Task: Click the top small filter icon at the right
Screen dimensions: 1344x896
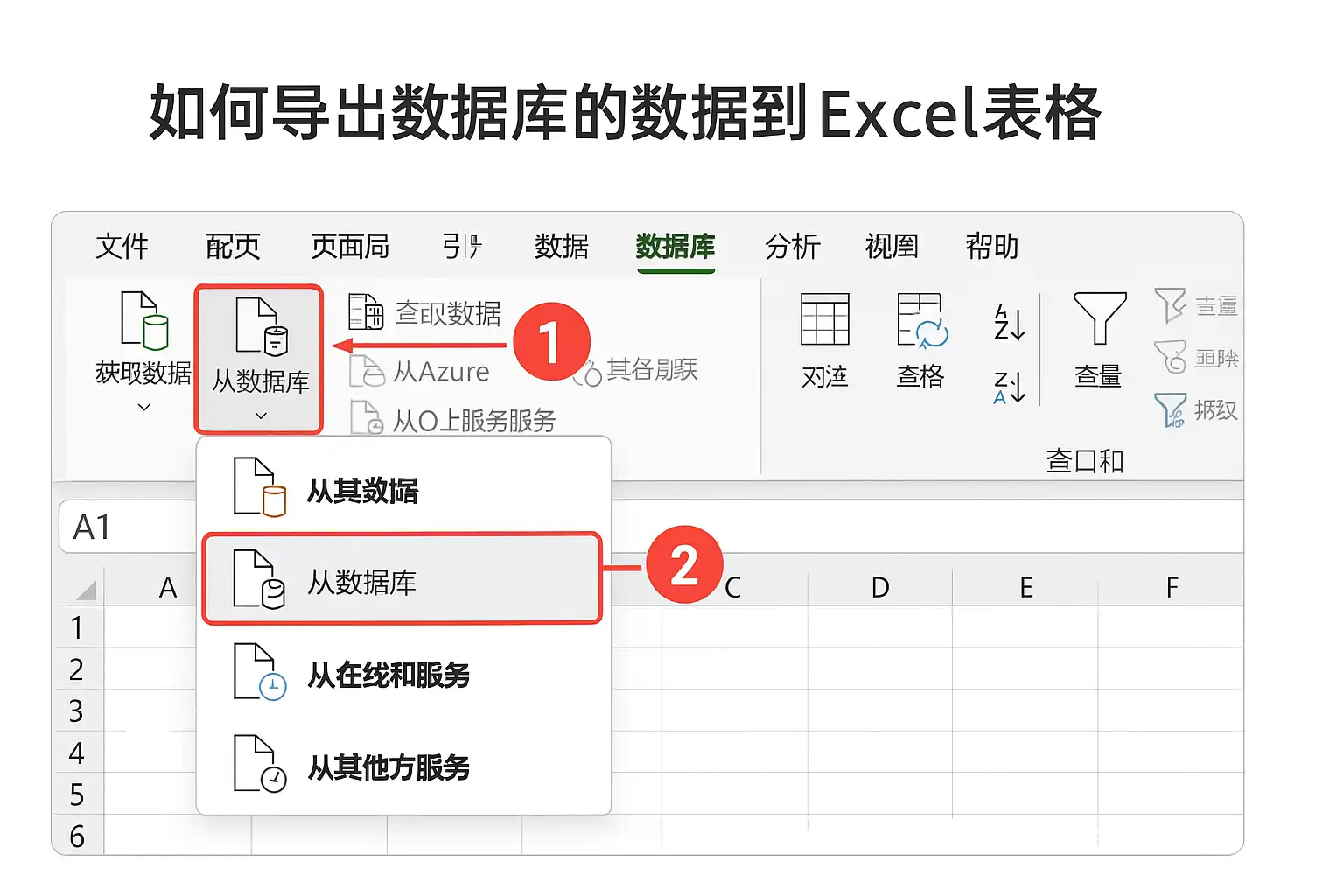Action: tap(1170, 305)
